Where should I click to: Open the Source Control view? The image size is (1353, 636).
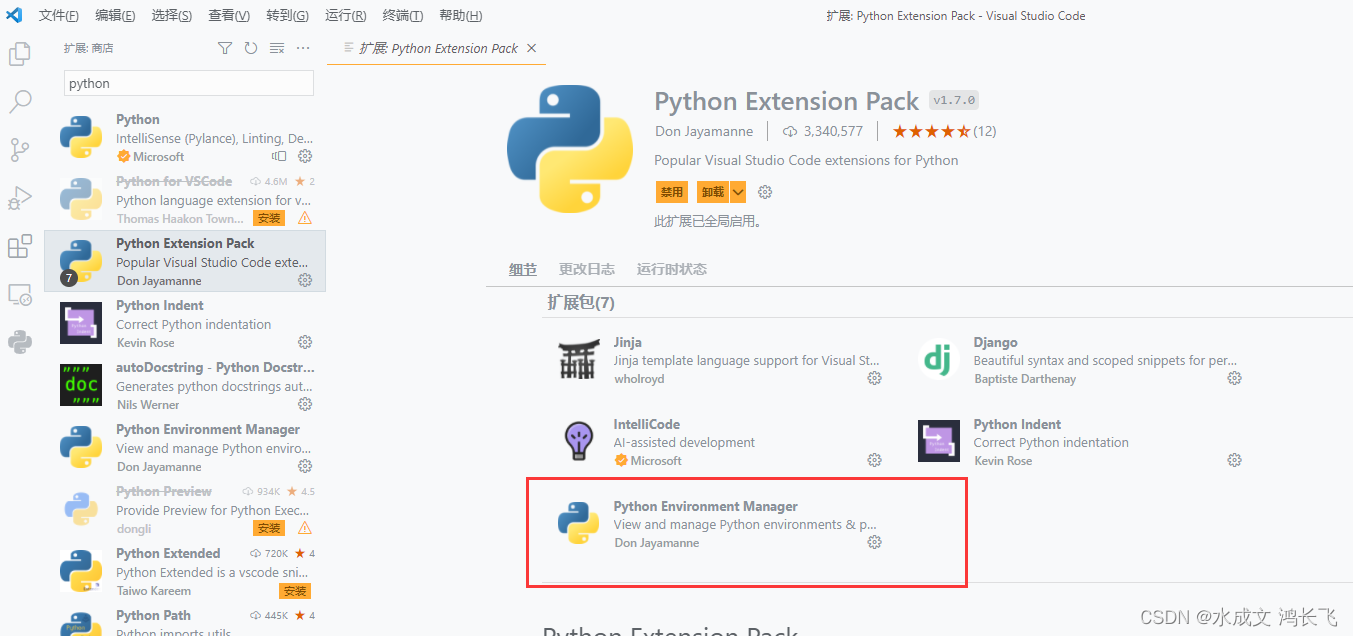(x=20, y=150)
